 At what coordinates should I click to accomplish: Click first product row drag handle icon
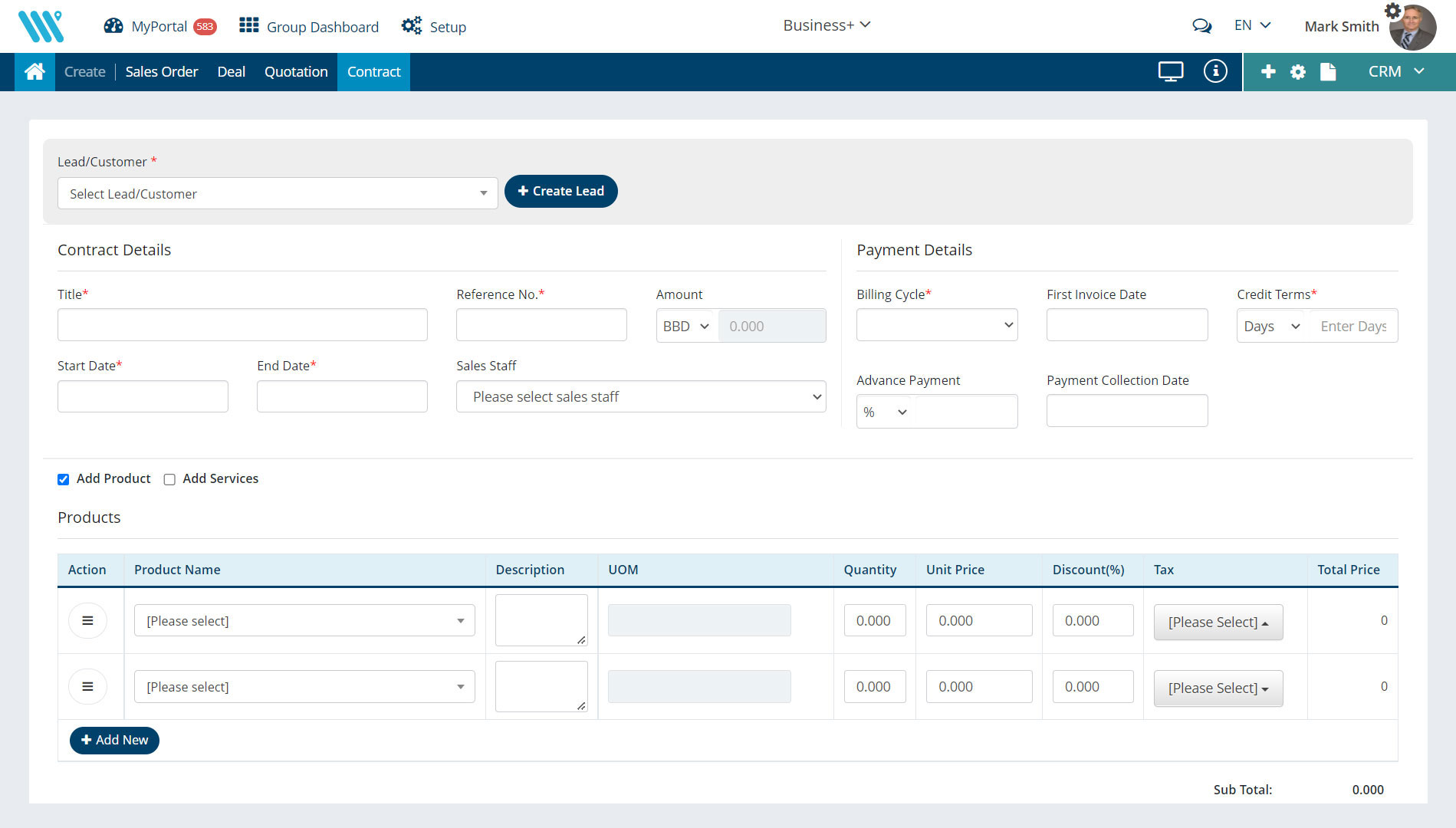[x=87, y=620]
